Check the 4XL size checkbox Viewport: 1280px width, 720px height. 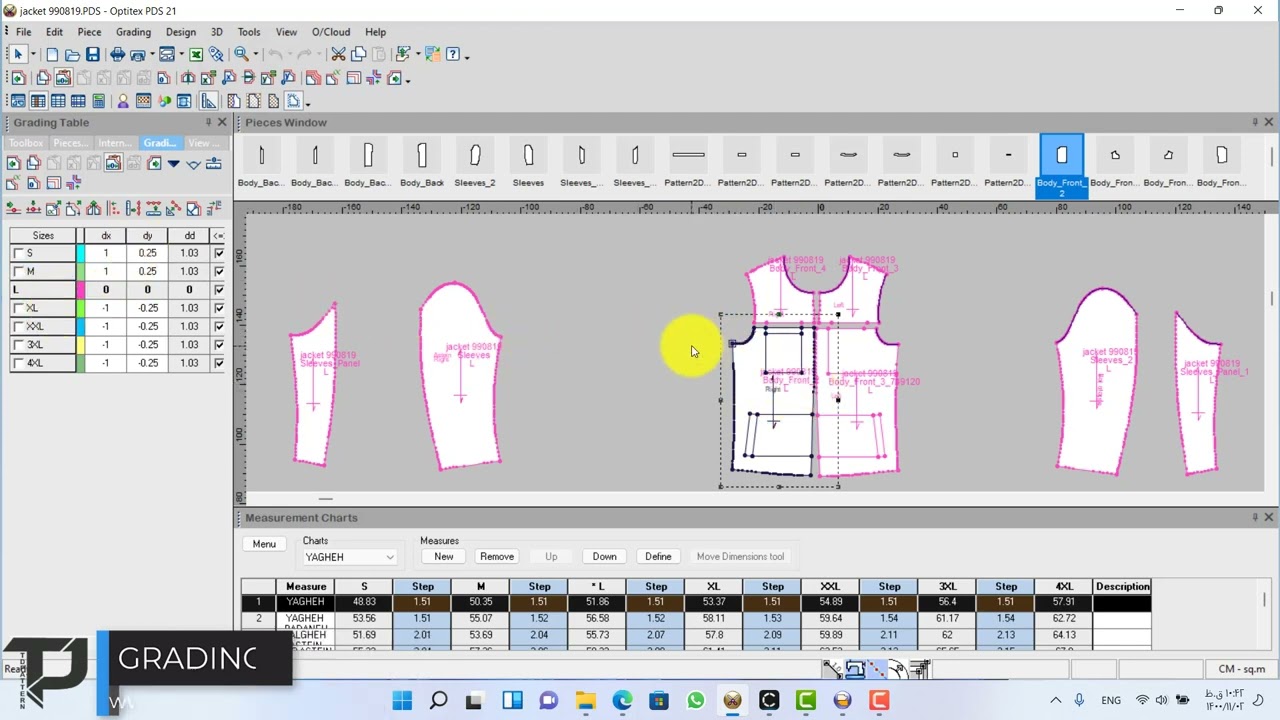point(18,363)
